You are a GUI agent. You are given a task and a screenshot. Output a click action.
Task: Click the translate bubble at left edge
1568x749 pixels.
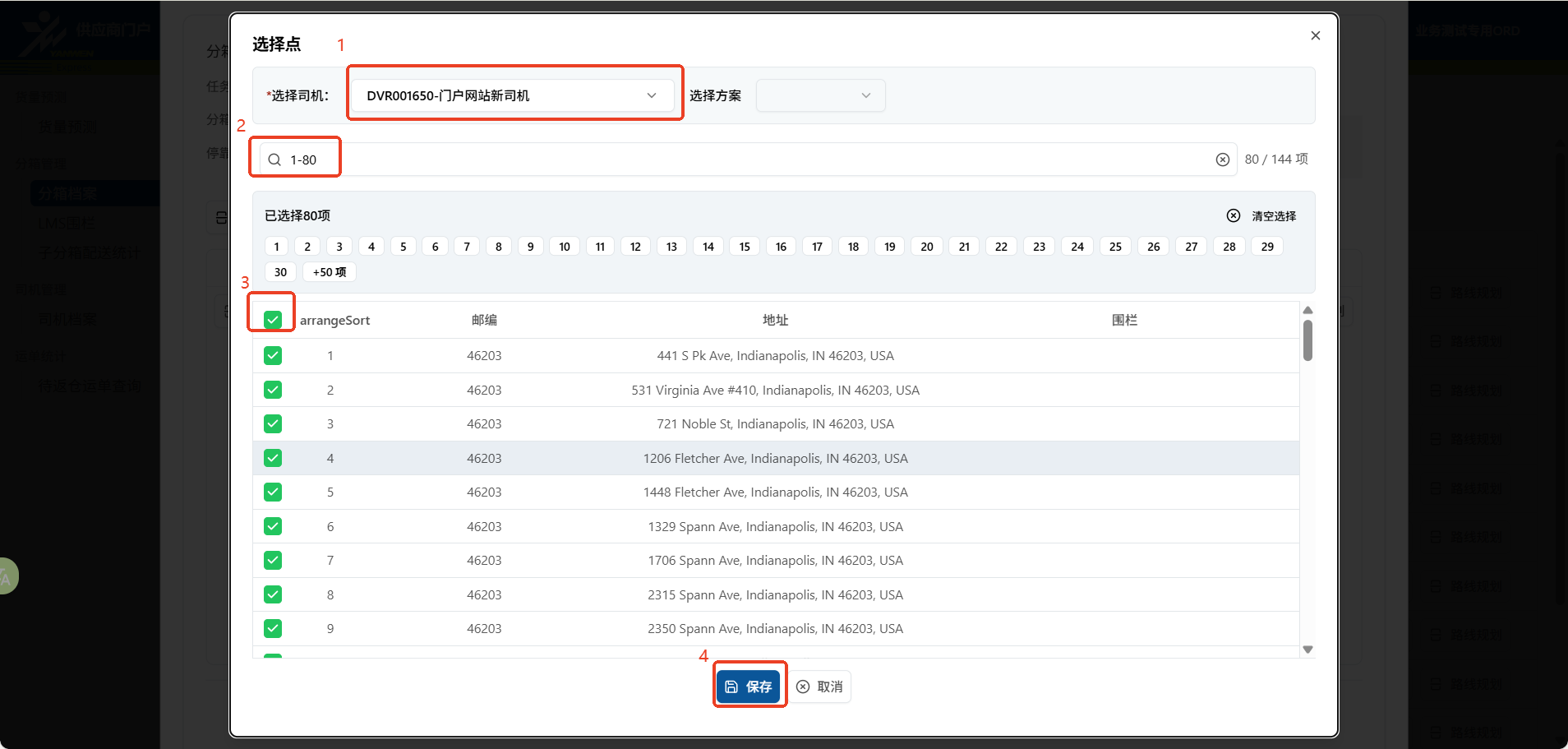(7, 576)
